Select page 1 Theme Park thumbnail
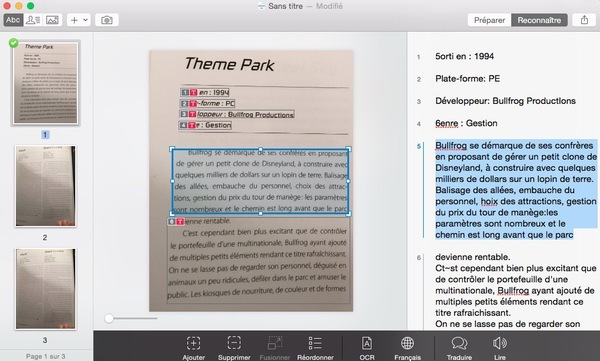 [46, 83]
